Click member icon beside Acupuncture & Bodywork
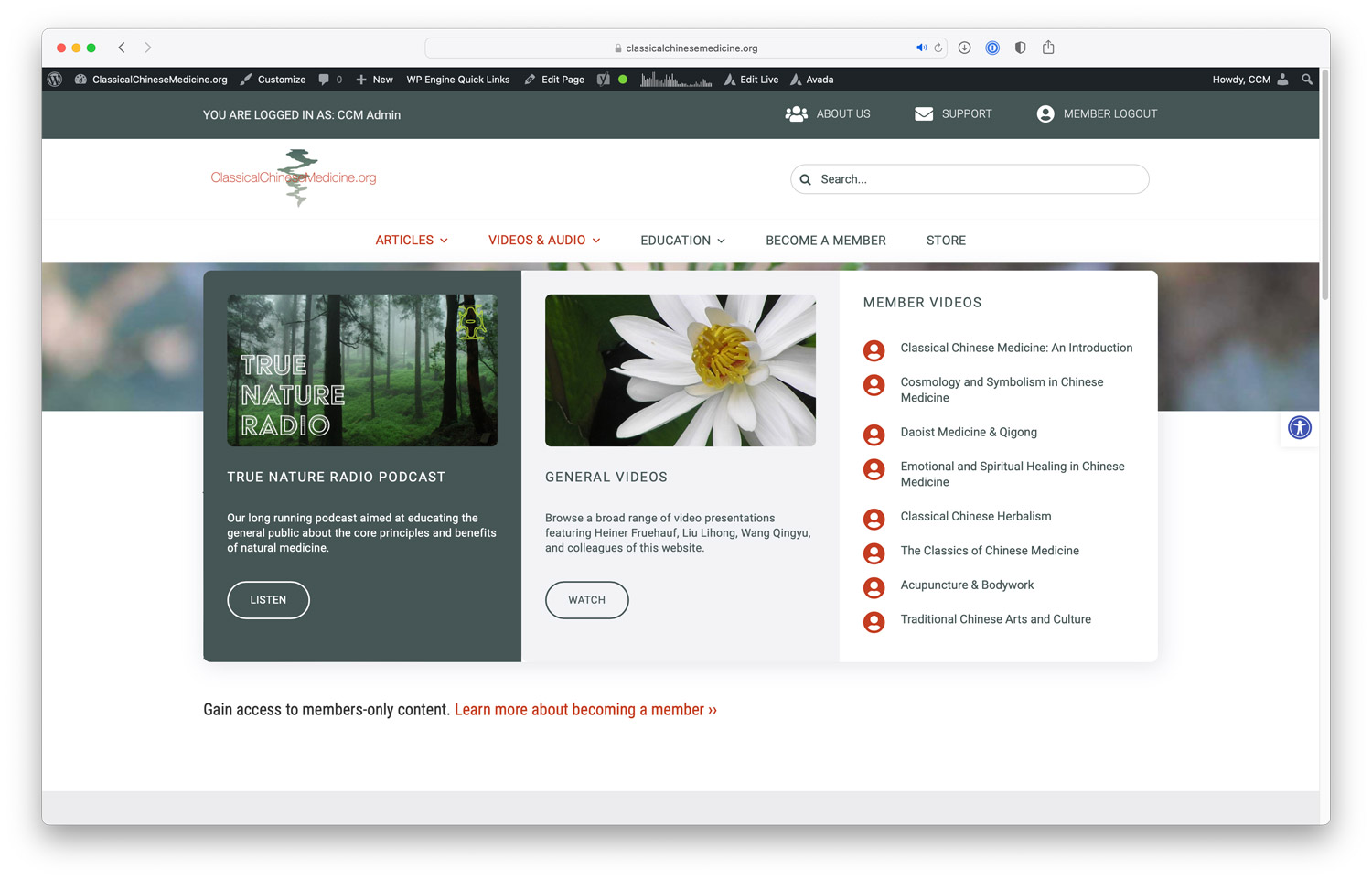 click(874, 587)
